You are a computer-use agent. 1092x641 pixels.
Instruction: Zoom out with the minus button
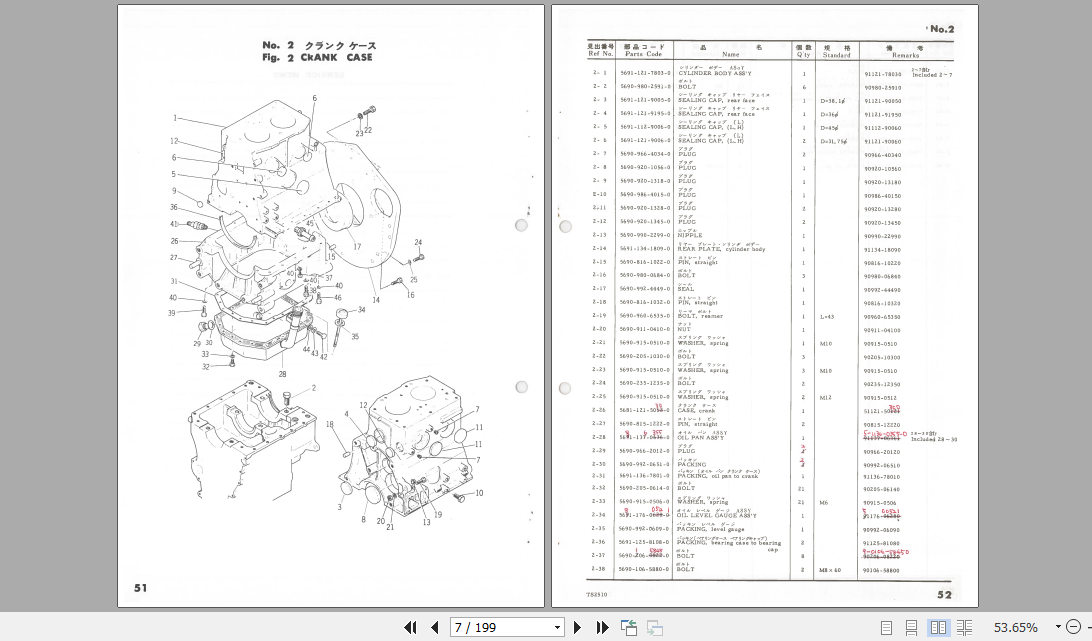coord(1073,627)
